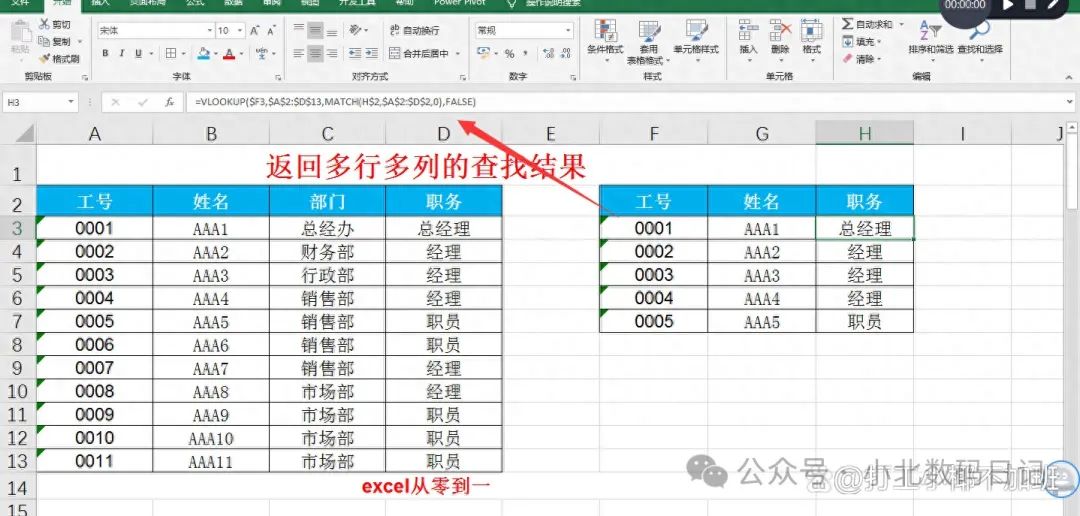The height and width of the screenshot is (516, 1080).
Task: Click the Copy (复制) icon
Action: tap(44, 41)
